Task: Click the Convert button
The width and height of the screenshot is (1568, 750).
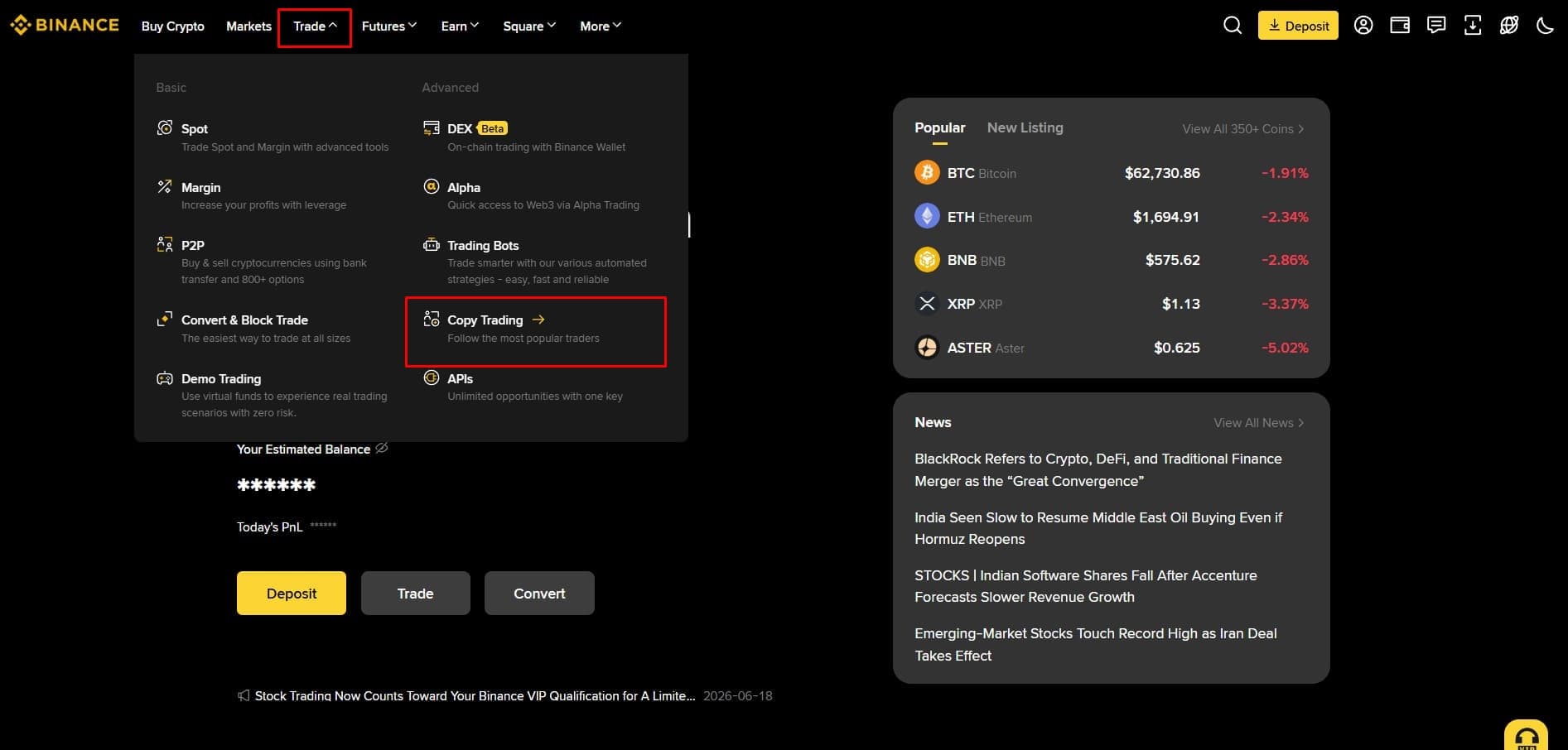Action: click(x=539, y=593)
